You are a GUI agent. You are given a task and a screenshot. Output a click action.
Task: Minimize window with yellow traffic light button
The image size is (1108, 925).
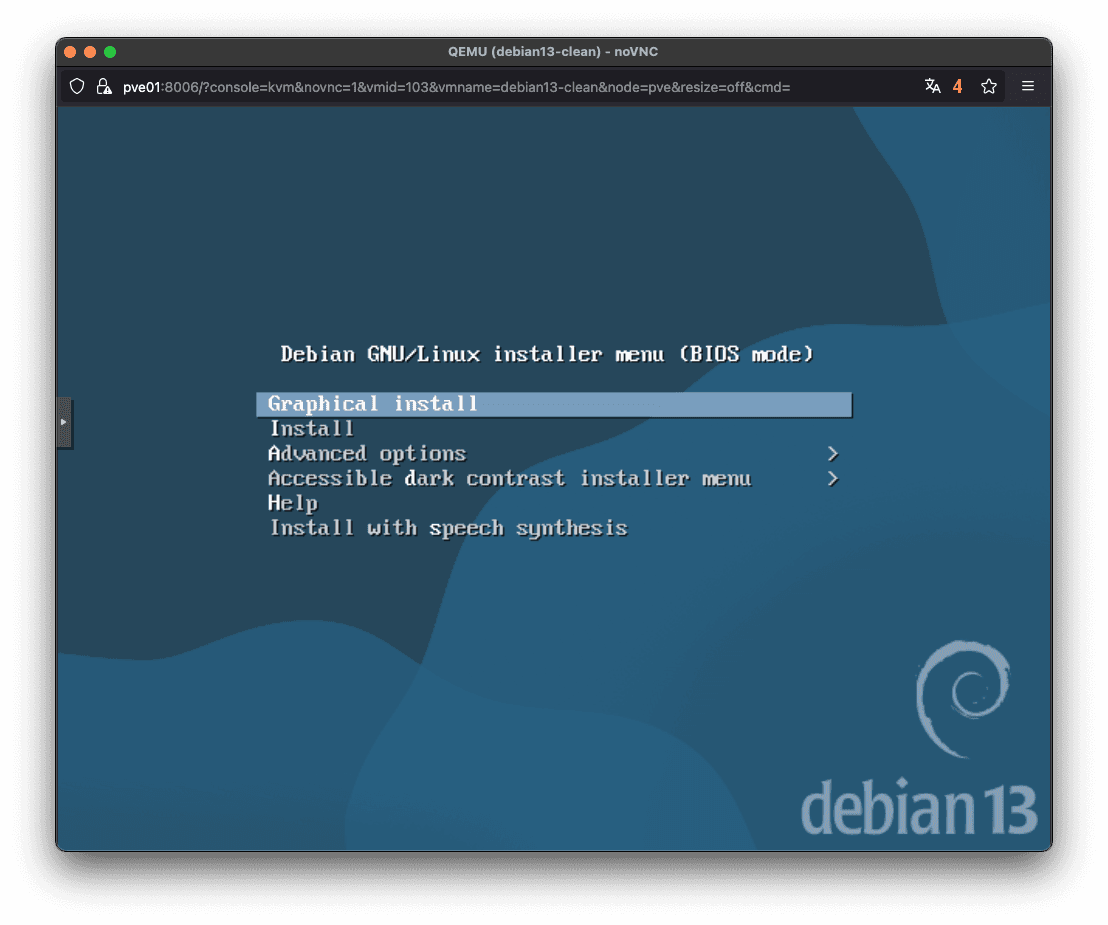click(x=90, y=52)
